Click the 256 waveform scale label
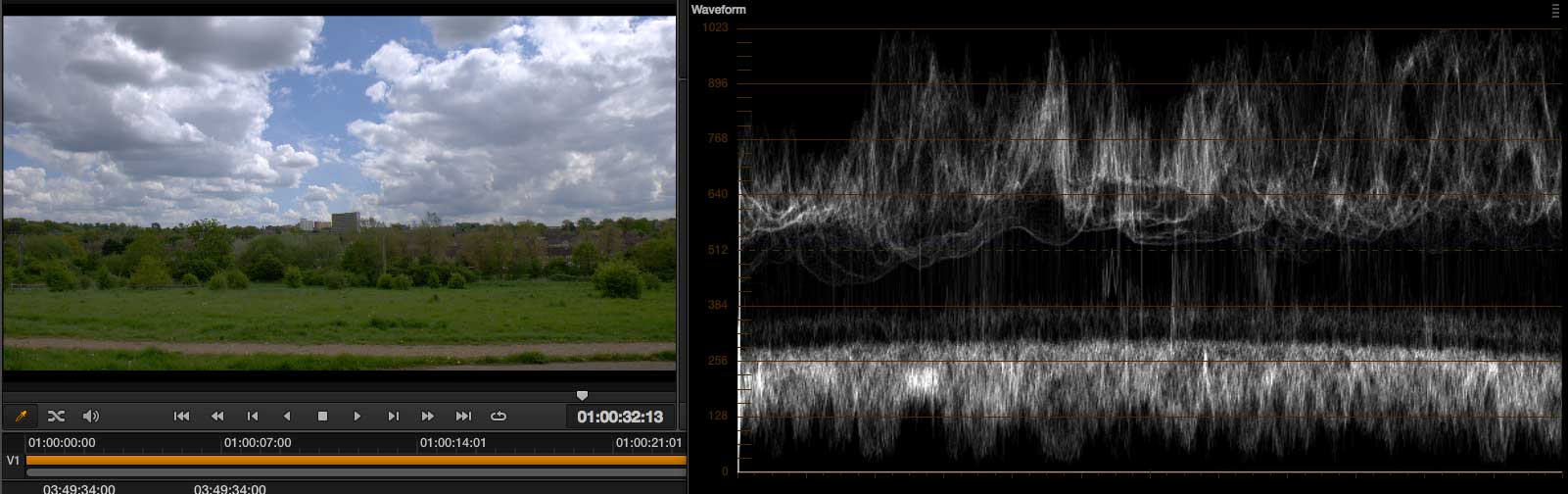 point(718,361)
